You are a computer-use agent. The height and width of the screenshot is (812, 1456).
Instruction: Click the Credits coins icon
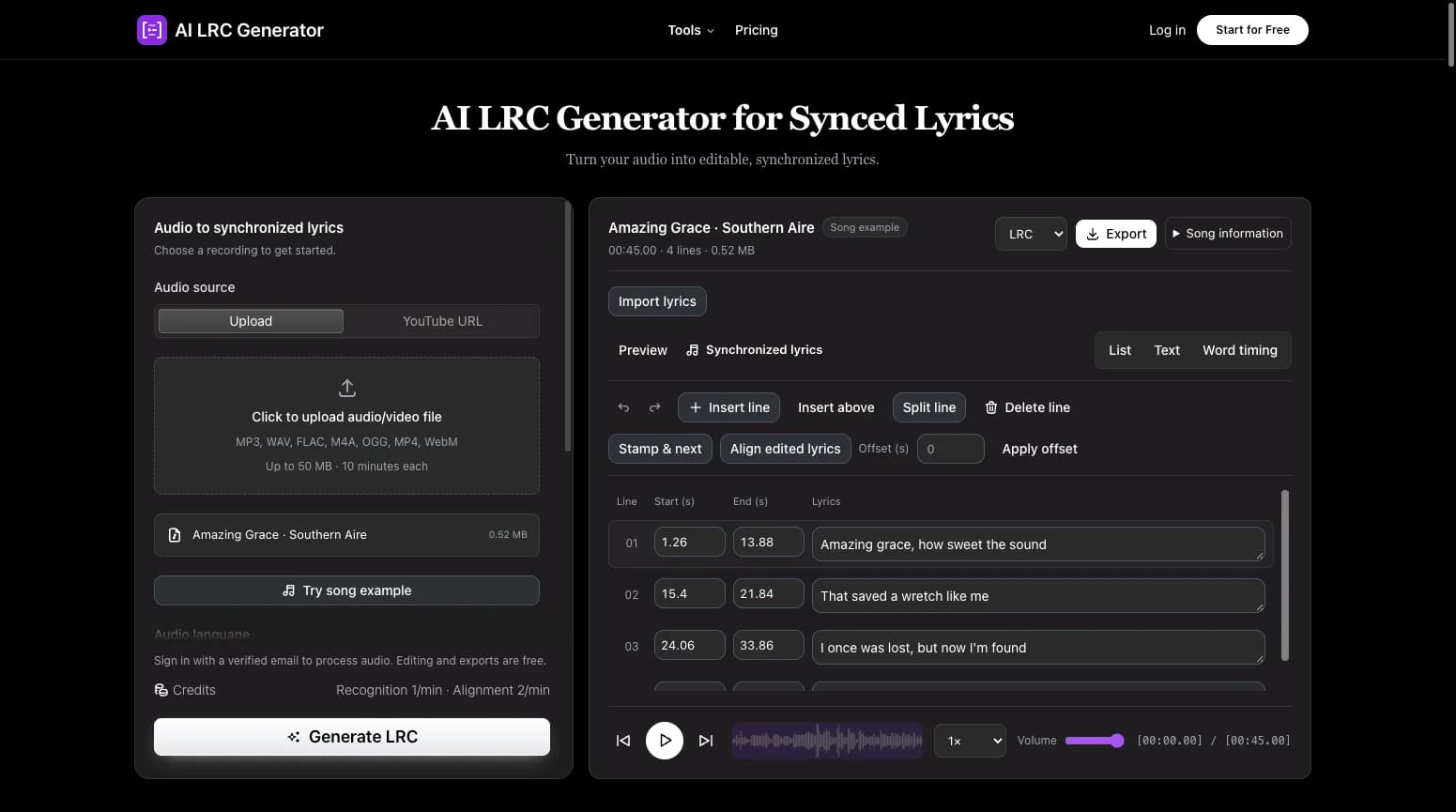[x=161, y=690]
